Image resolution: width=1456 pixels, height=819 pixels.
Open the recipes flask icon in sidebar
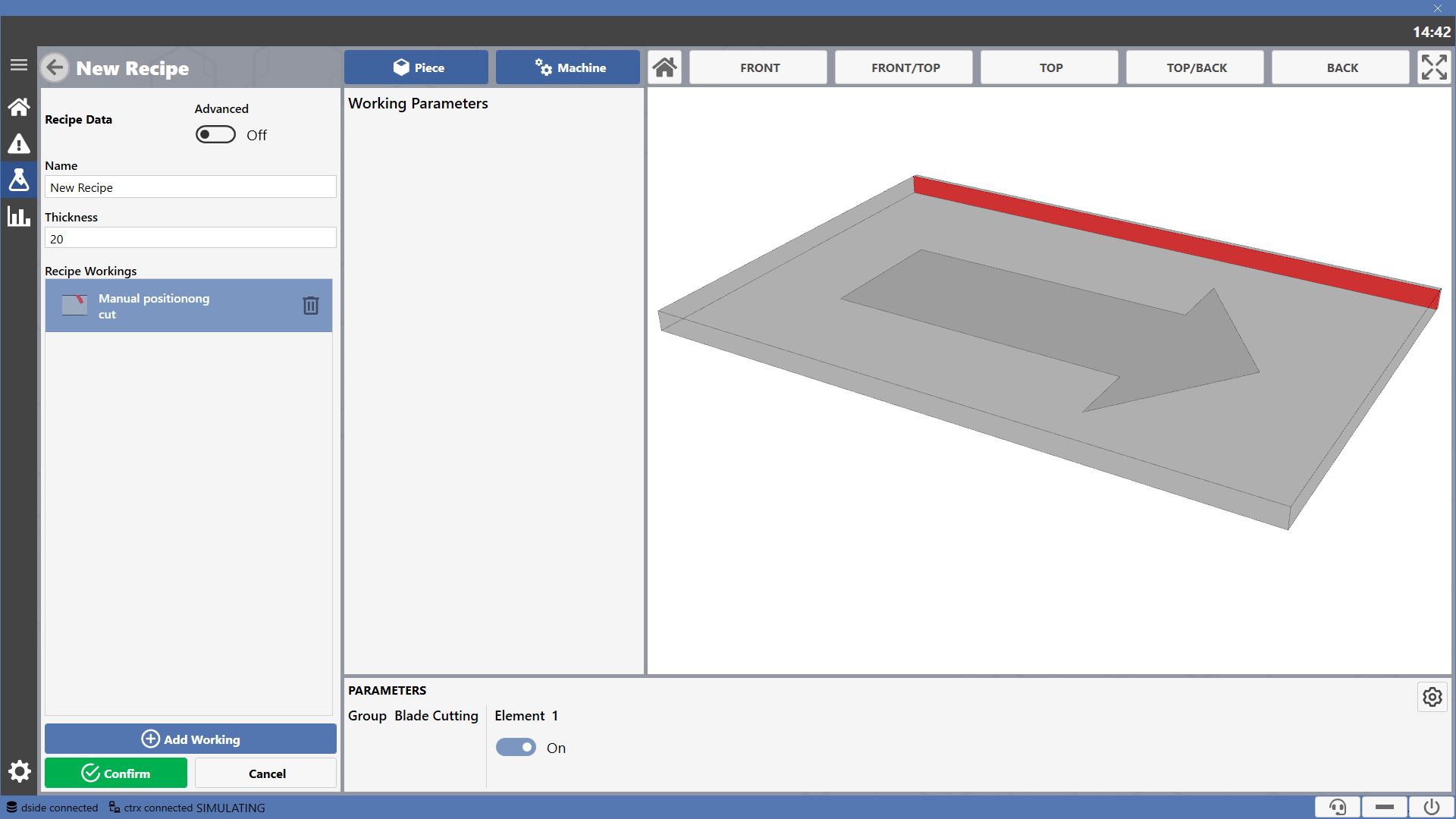[x=19, y=180]
